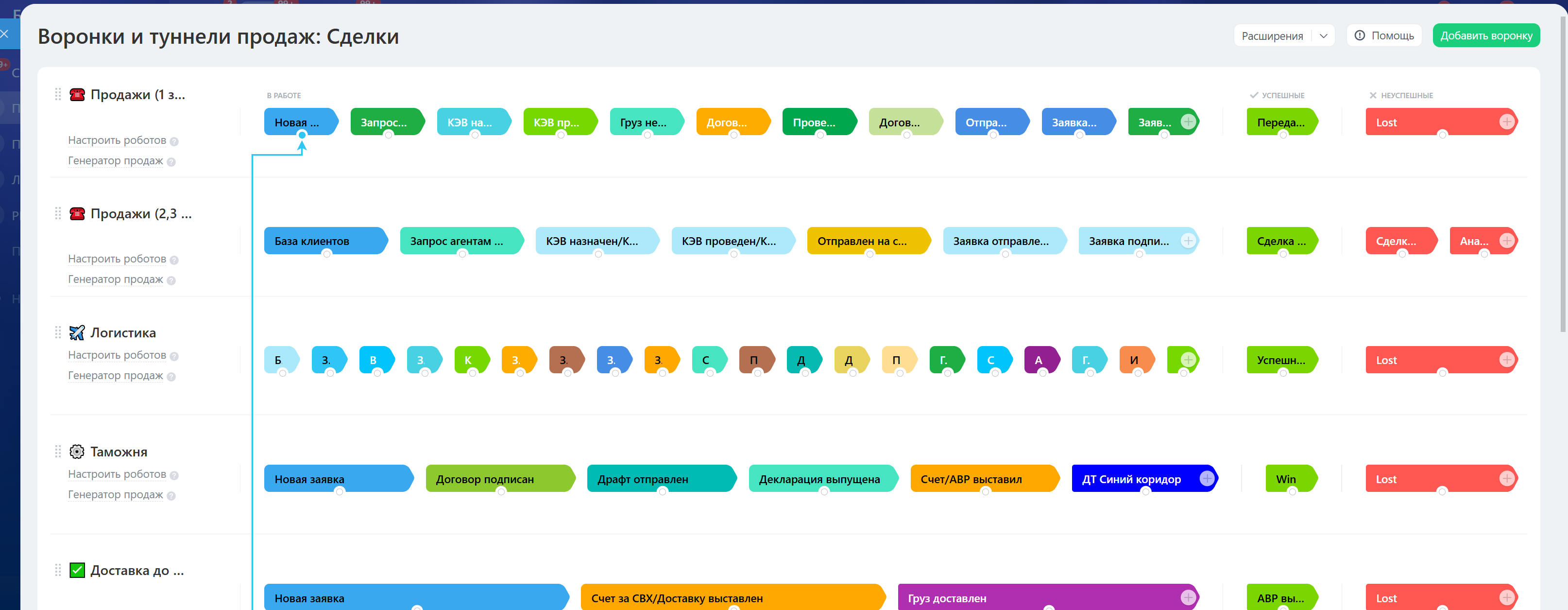This screenshot has height=610, width=1568.
Task: Add a stage after ДТ Синий коридор
Action: [x=1207, y=478]
